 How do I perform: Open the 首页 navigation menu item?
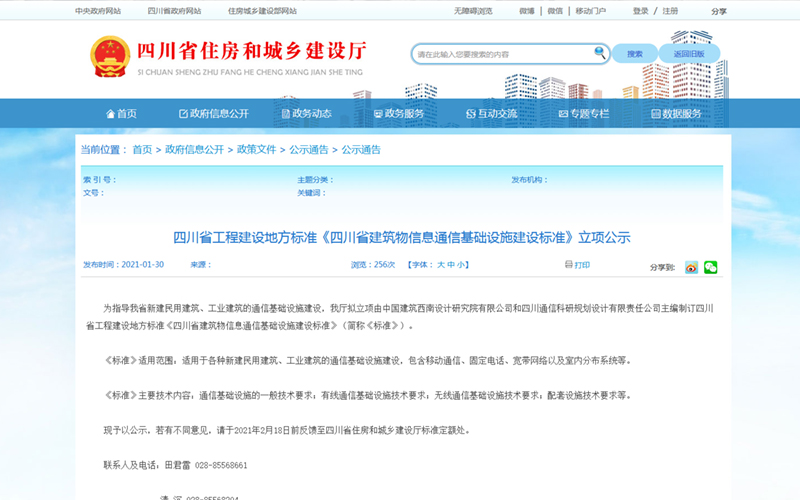[x=121, y=113]
